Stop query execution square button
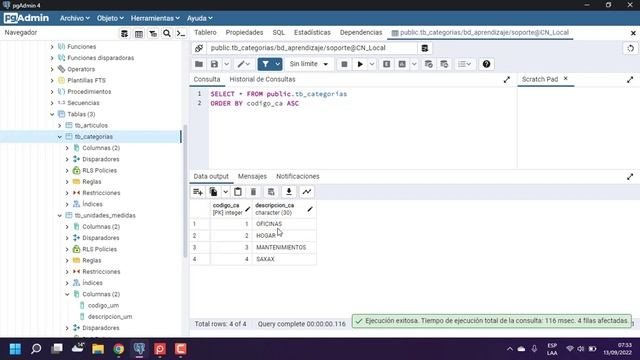Screen dimensions: 640x360 pos(344,64)
